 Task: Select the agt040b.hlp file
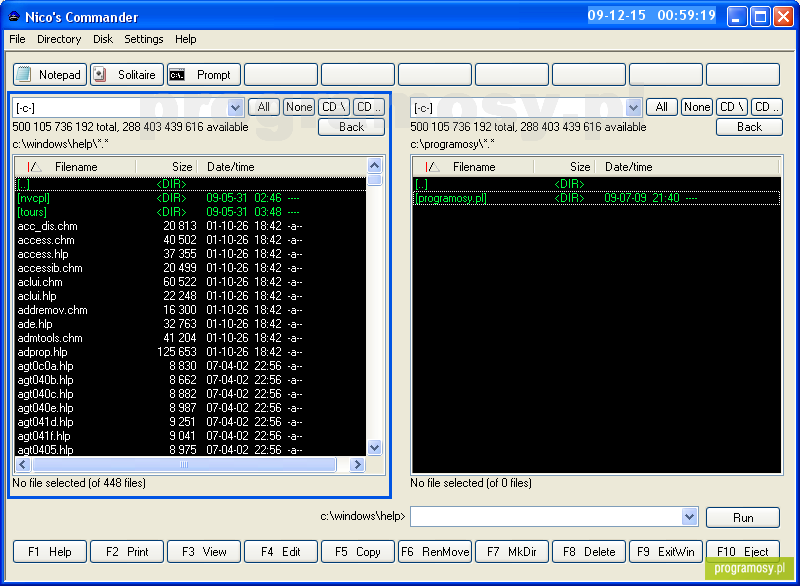click(191, 380)
